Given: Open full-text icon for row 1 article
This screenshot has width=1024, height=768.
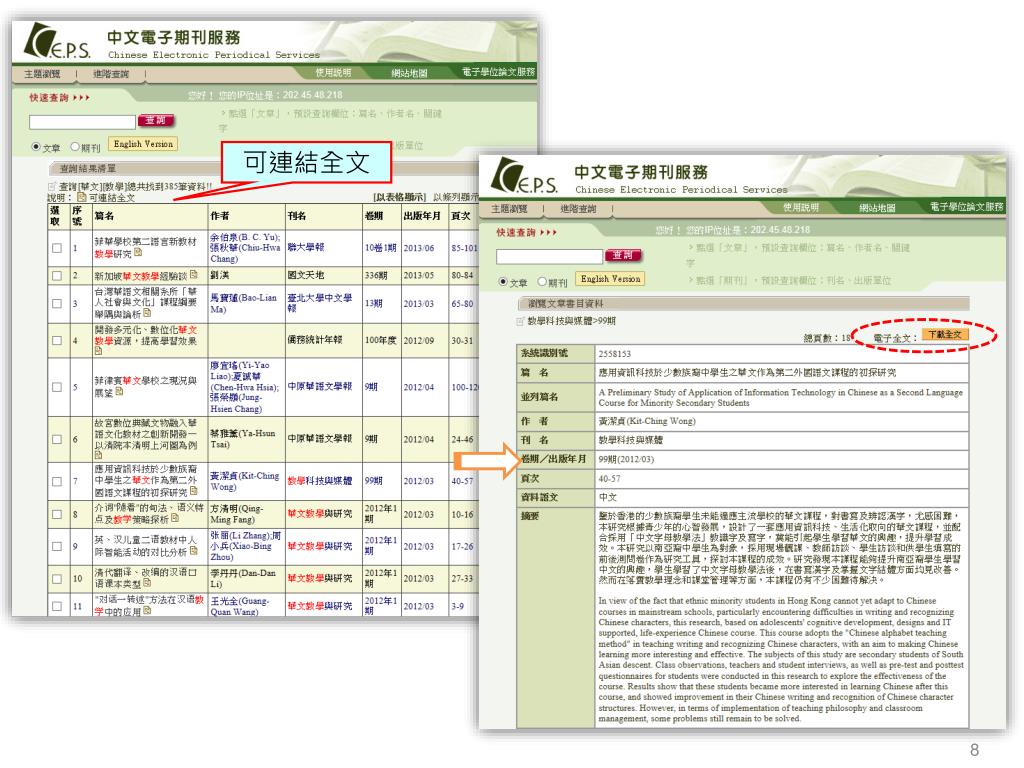Looking at the screenshot, I should (x=138, y=253).
